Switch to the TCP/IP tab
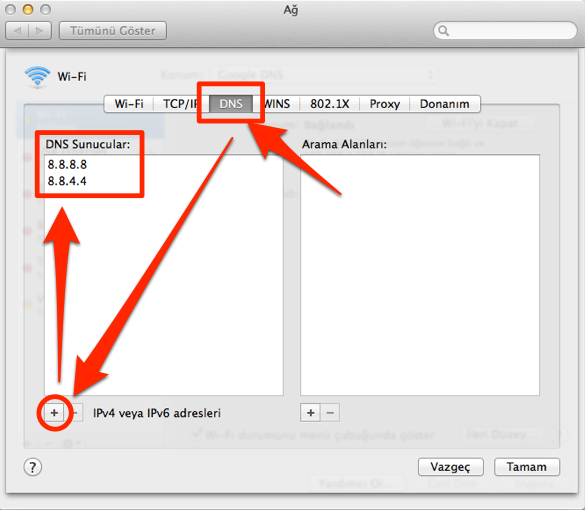The height and width of the screenshot is (510, 585). (180, 104)
